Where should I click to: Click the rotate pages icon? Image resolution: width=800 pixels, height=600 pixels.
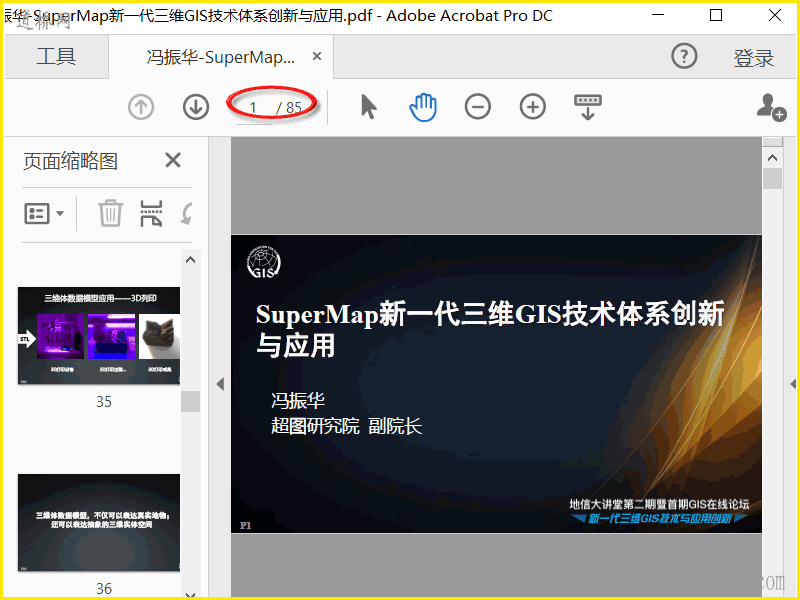tap(187, 213)
